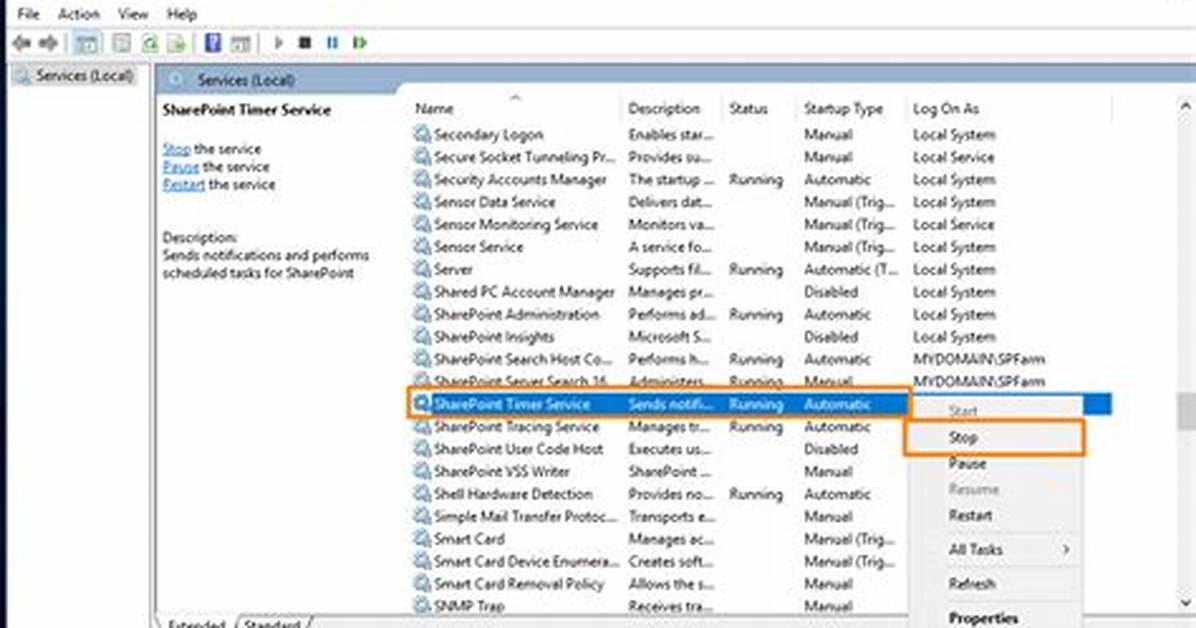Click the gear icon of SNMP Trap
The height and width of the screenshot is (628, 1196).
coord(422,606)
